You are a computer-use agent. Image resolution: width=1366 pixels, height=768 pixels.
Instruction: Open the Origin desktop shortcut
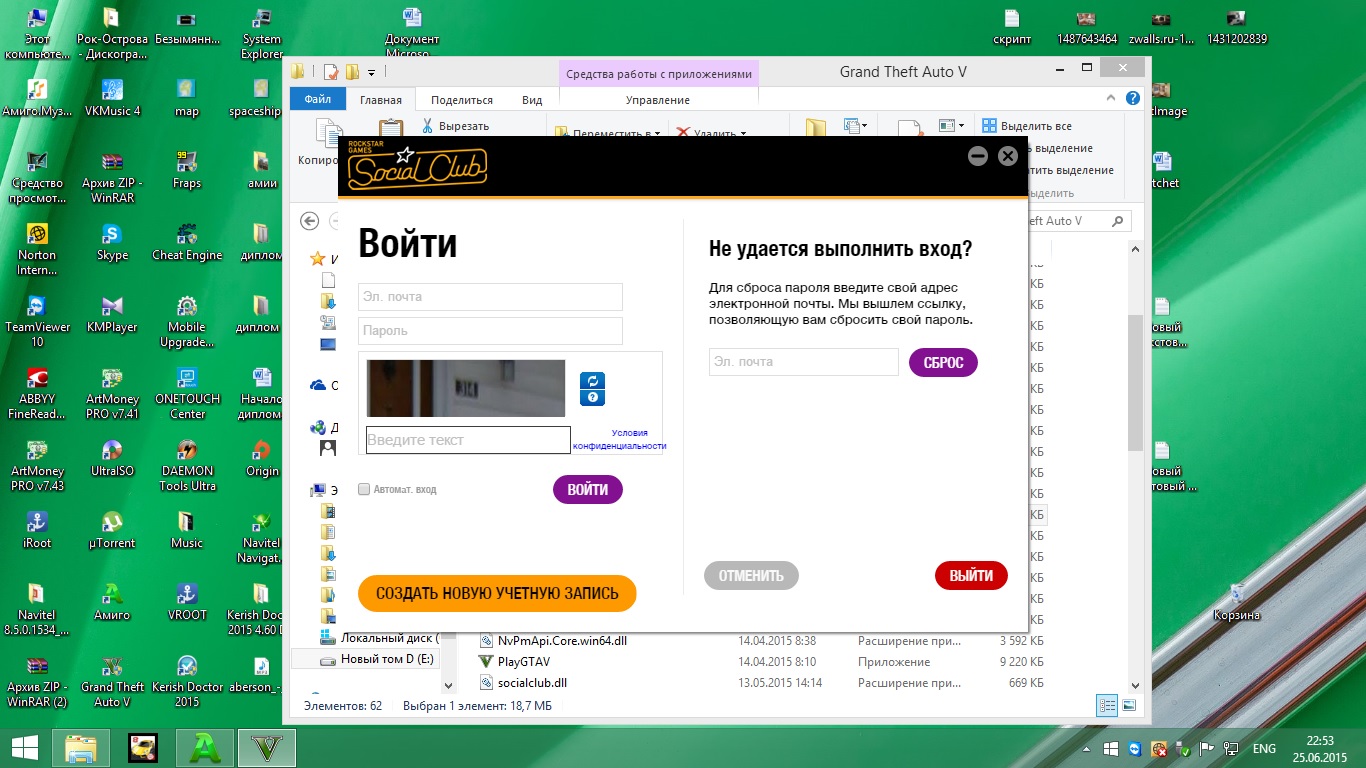coord(261,456)
